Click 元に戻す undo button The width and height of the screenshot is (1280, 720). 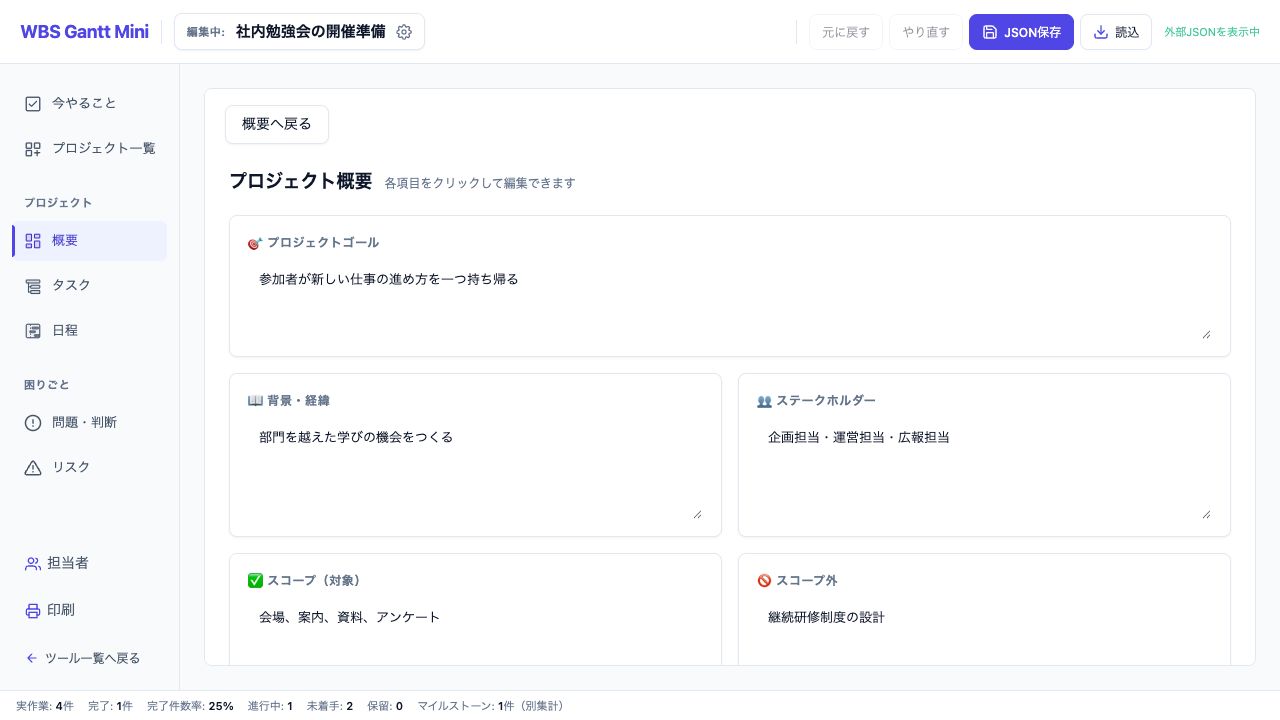click(846, 32)
